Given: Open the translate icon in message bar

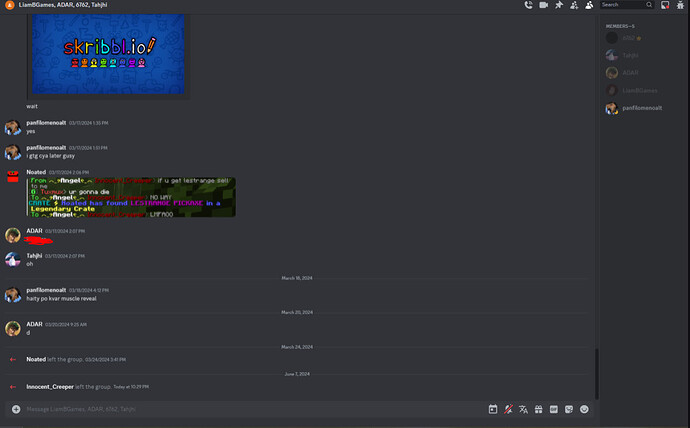Looking at the screenshot, I should pos(523,410).
